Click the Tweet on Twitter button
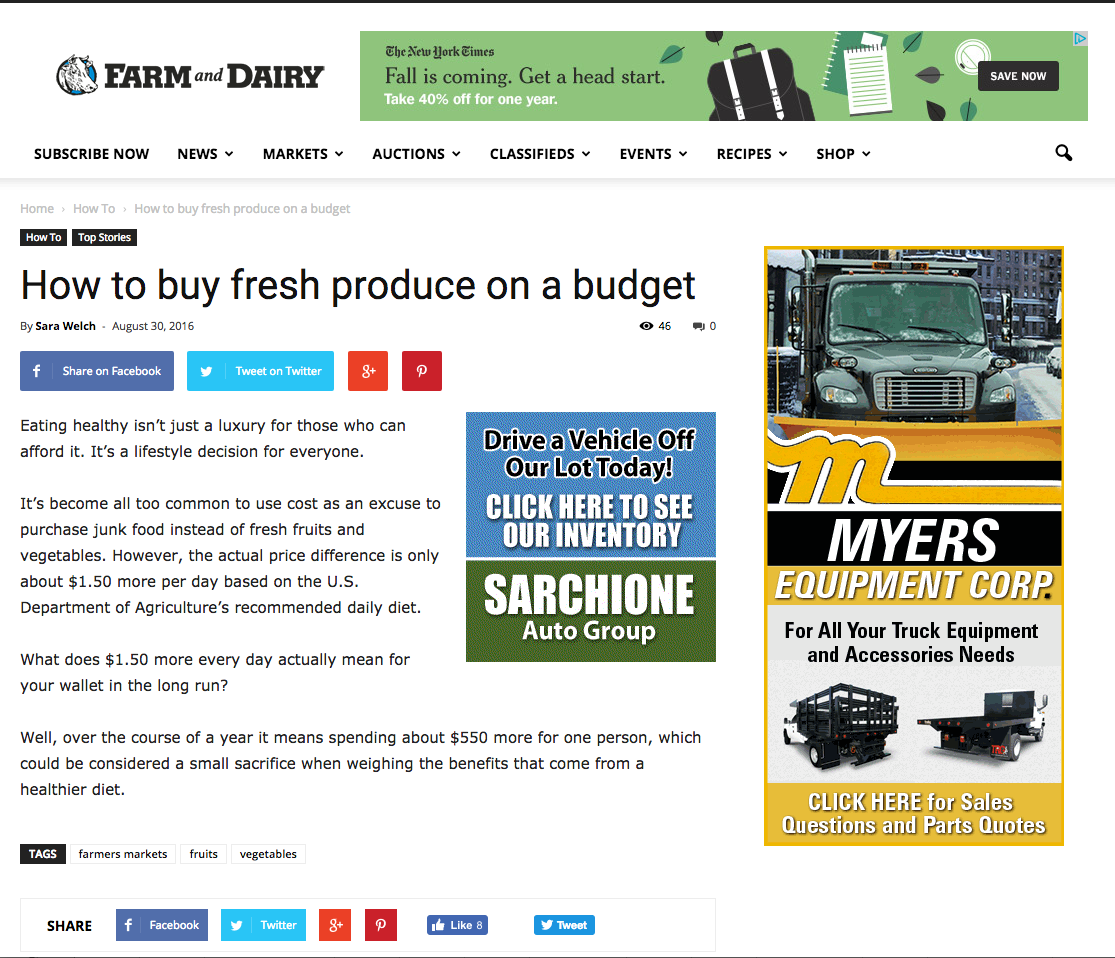The image size is (1115, 958). point(260,371)
